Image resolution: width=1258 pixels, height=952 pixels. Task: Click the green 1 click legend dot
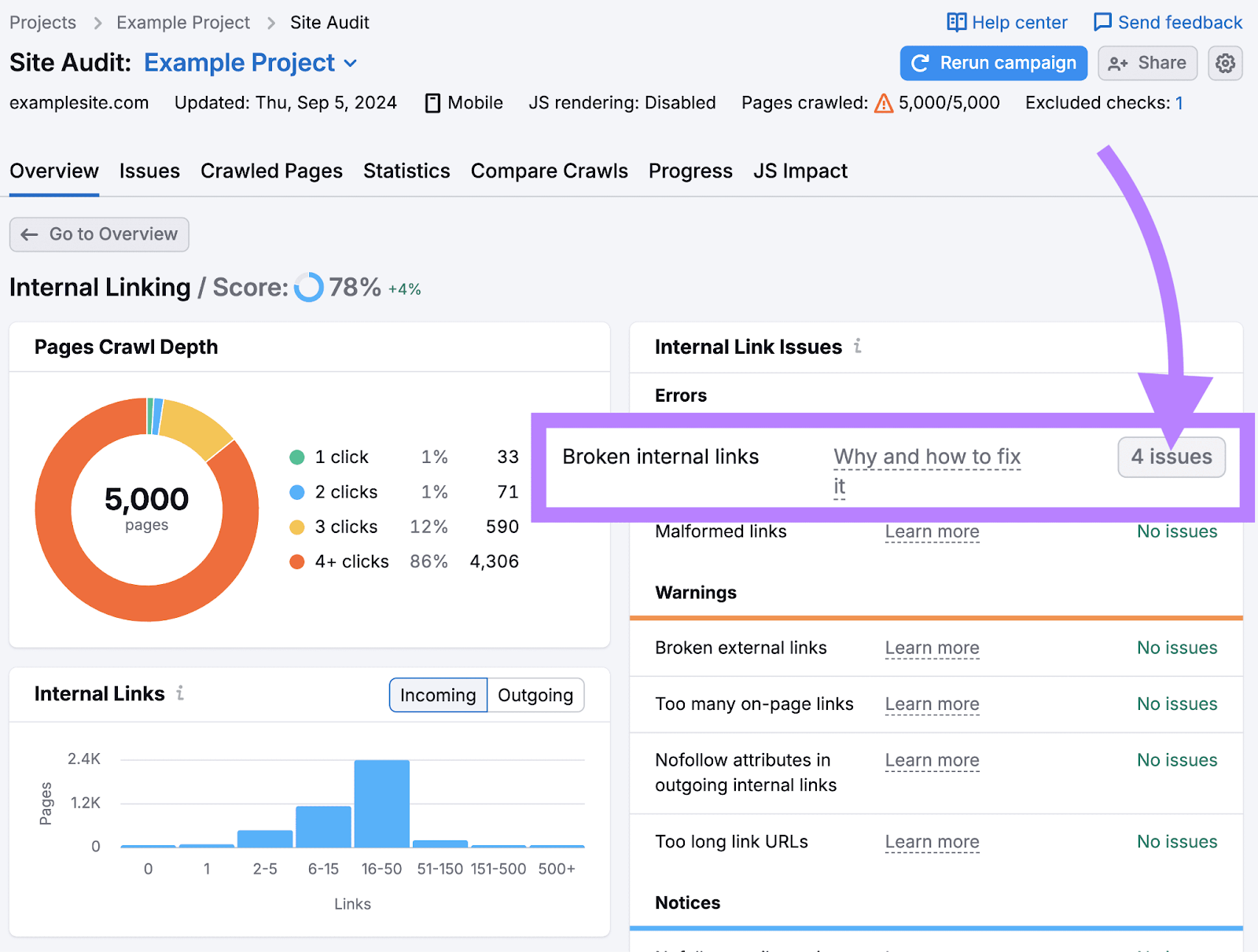pos(296,458)
